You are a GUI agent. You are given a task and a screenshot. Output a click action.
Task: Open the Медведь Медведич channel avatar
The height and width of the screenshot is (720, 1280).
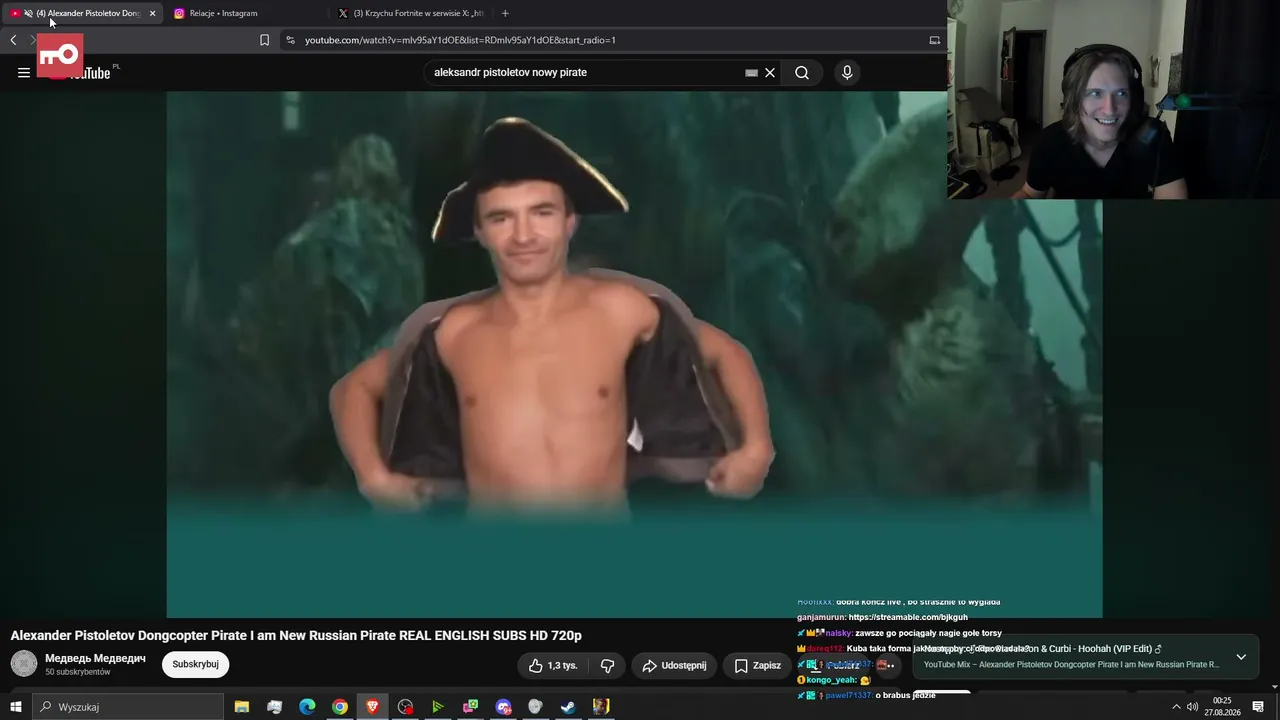[x=24, y=663]
